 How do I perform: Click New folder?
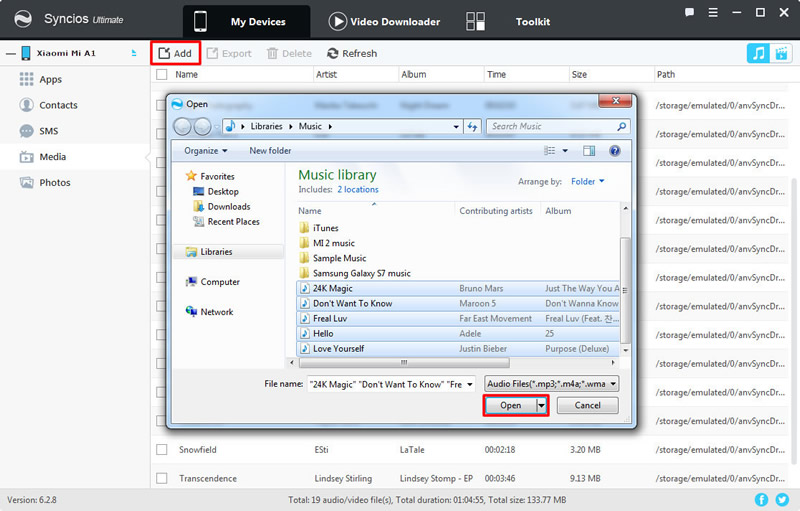tap(270, 151)
